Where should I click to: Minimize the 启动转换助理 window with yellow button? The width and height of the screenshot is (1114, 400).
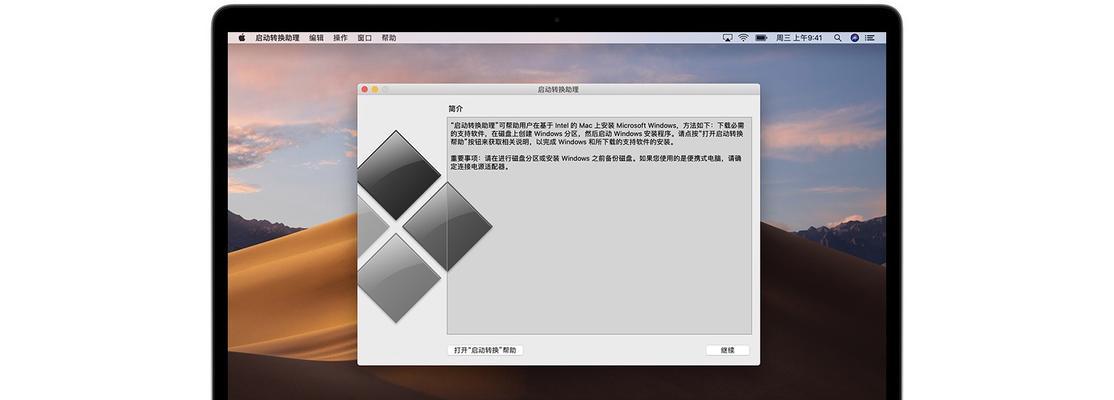point(375,90)
